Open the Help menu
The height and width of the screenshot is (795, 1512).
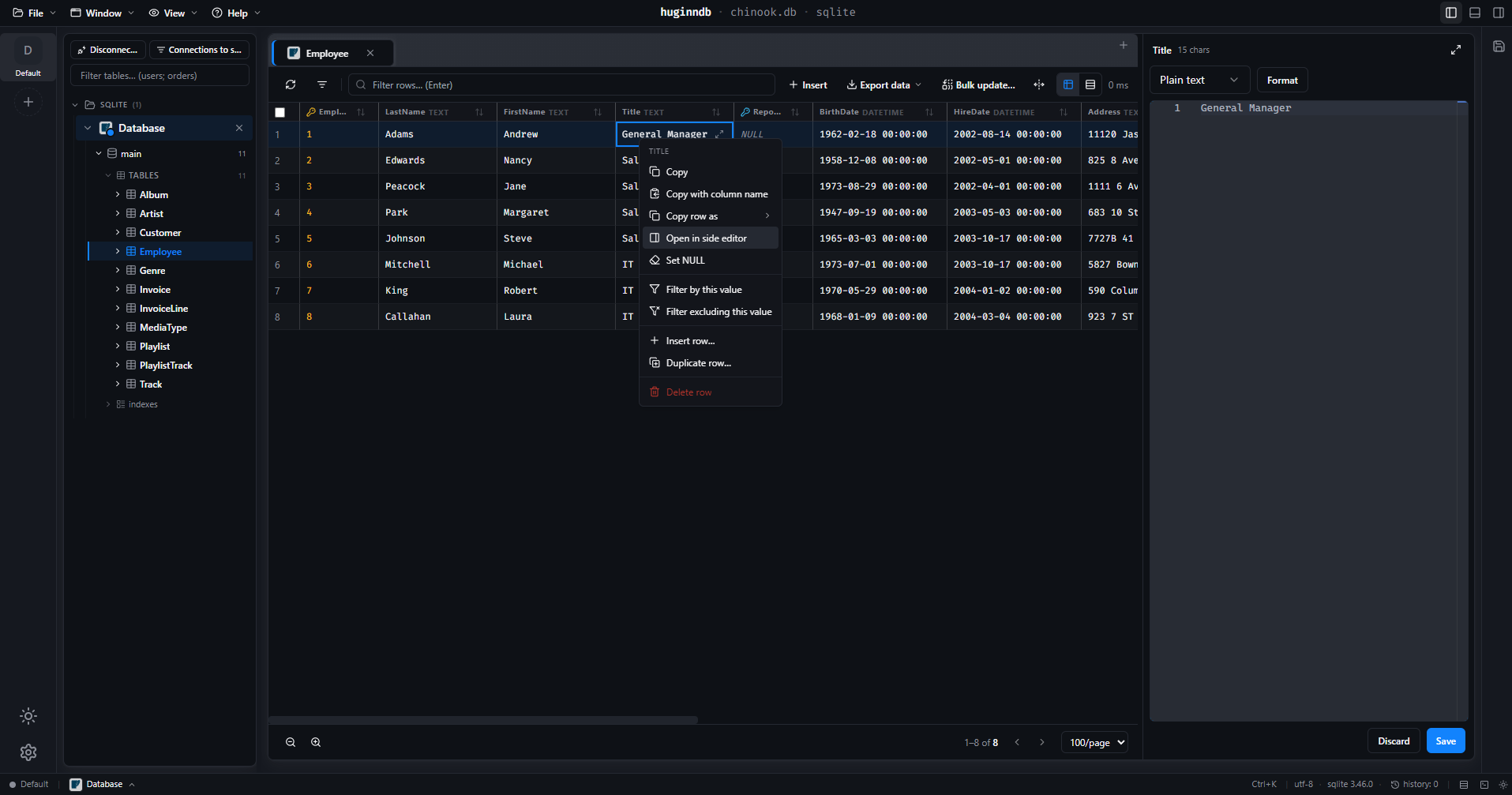click(236, 13)
